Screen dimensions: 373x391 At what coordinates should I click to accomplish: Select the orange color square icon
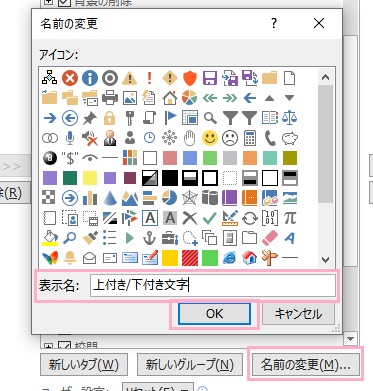[x=250, y=158]
